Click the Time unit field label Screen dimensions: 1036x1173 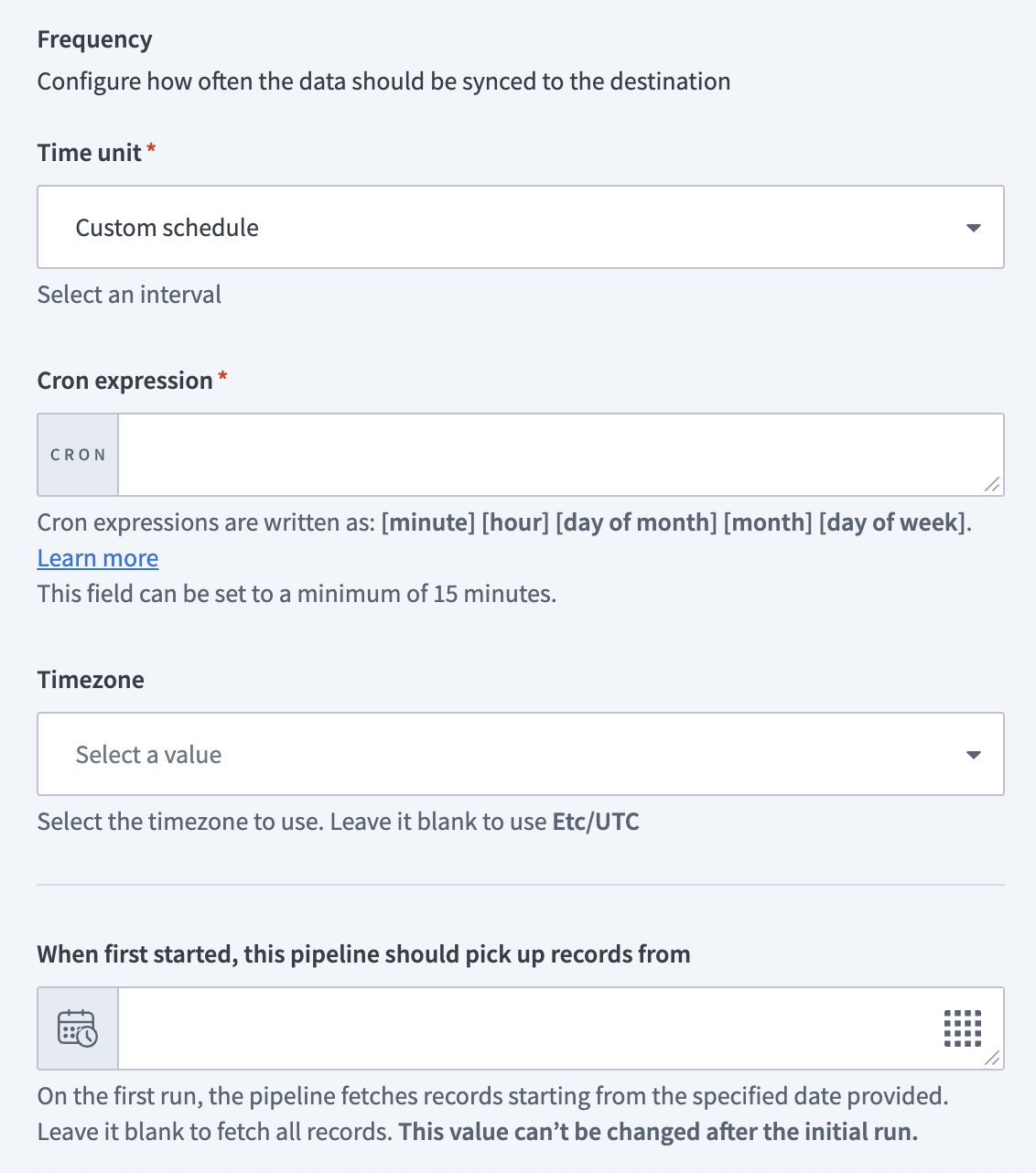(x=89, y=153)
